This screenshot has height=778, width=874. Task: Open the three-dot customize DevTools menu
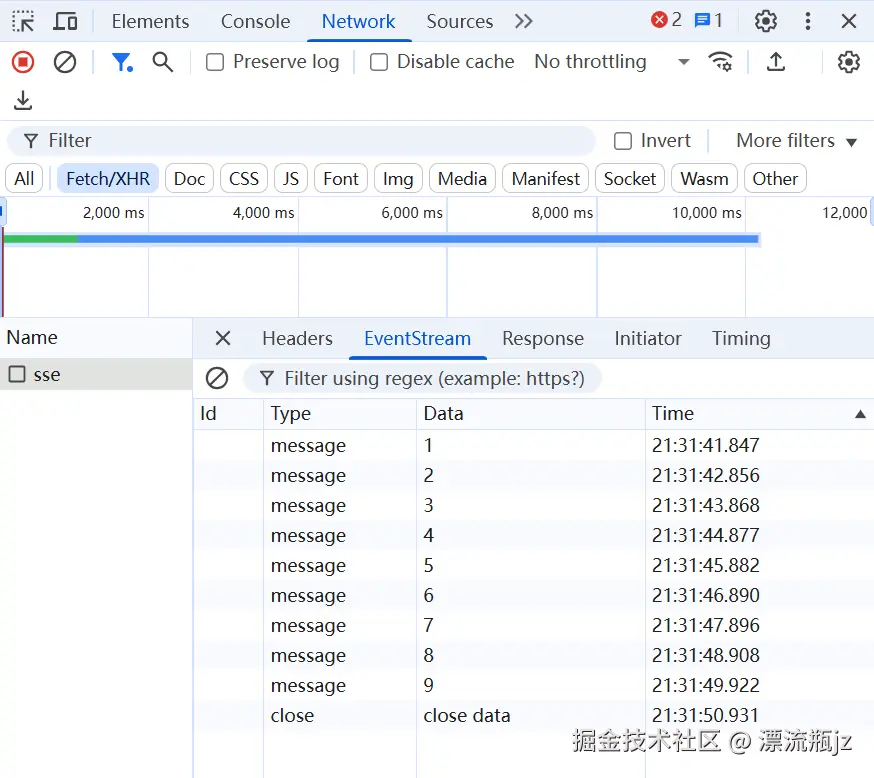click(x=808, y=21)
